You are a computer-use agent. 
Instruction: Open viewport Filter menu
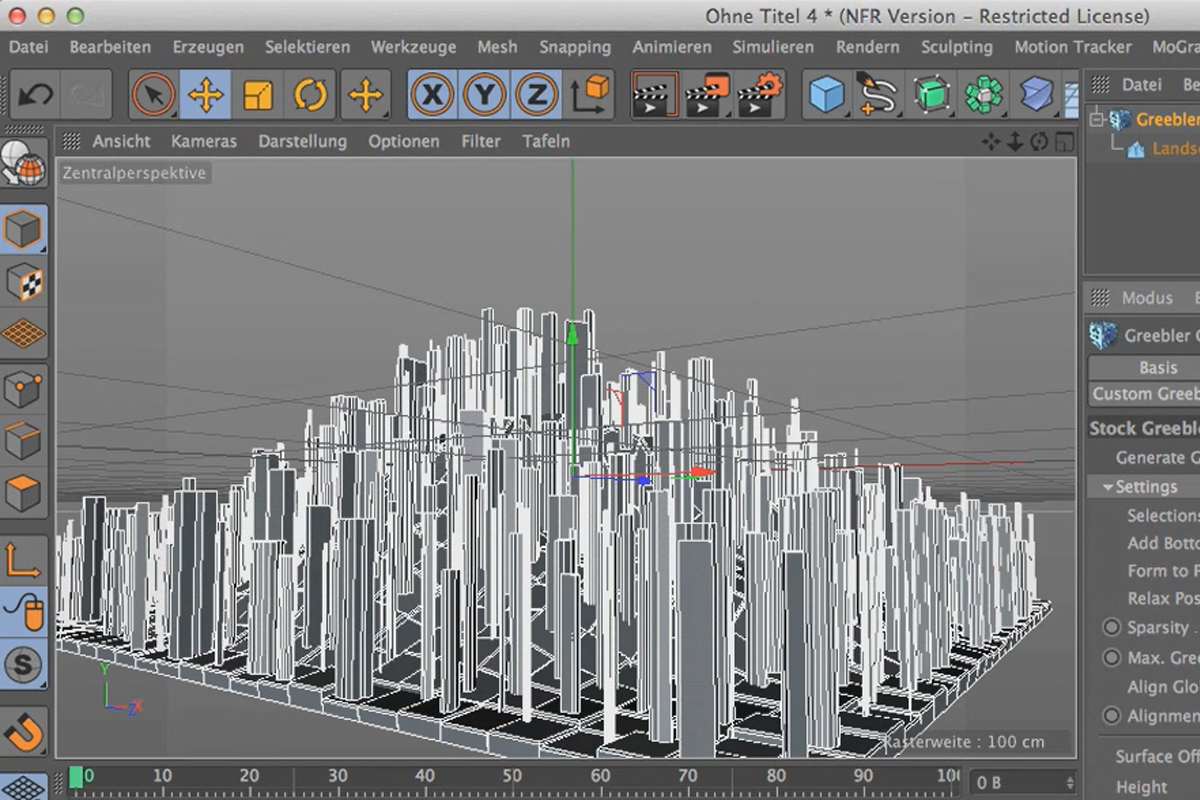pyautogui.click(x=481, y=141)
